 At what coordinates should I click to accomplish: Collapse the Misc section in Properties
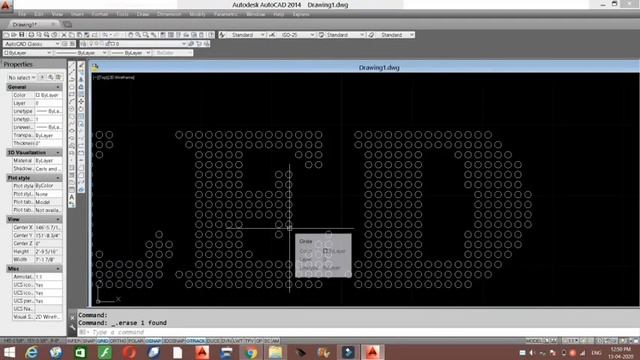click(58, 269)
